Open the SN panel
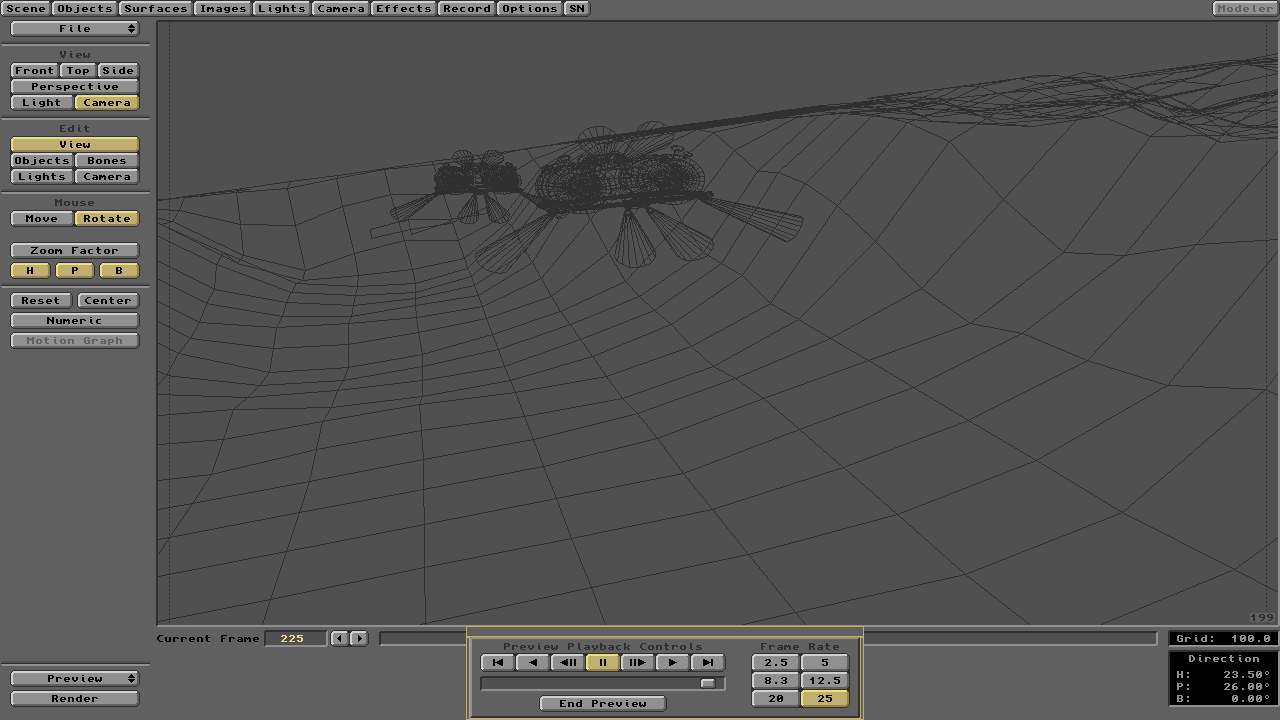This screenshot has height=720, width=1280. click(576, 8)
